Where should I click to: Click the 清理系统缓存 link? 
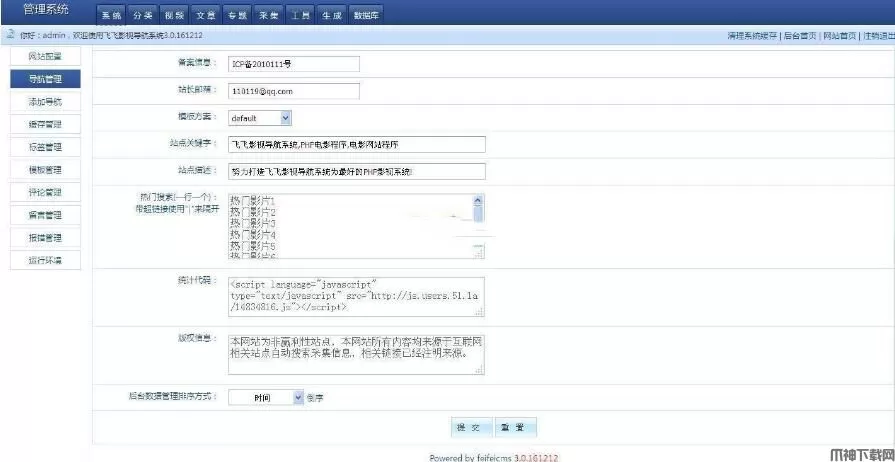[x=752, y=35]
